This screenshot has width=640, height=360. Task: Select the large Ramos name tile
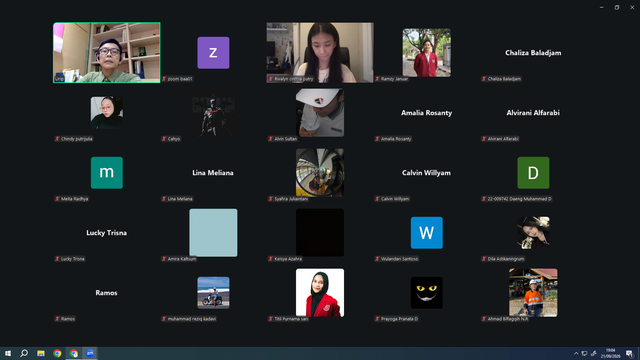coord(107,293)
